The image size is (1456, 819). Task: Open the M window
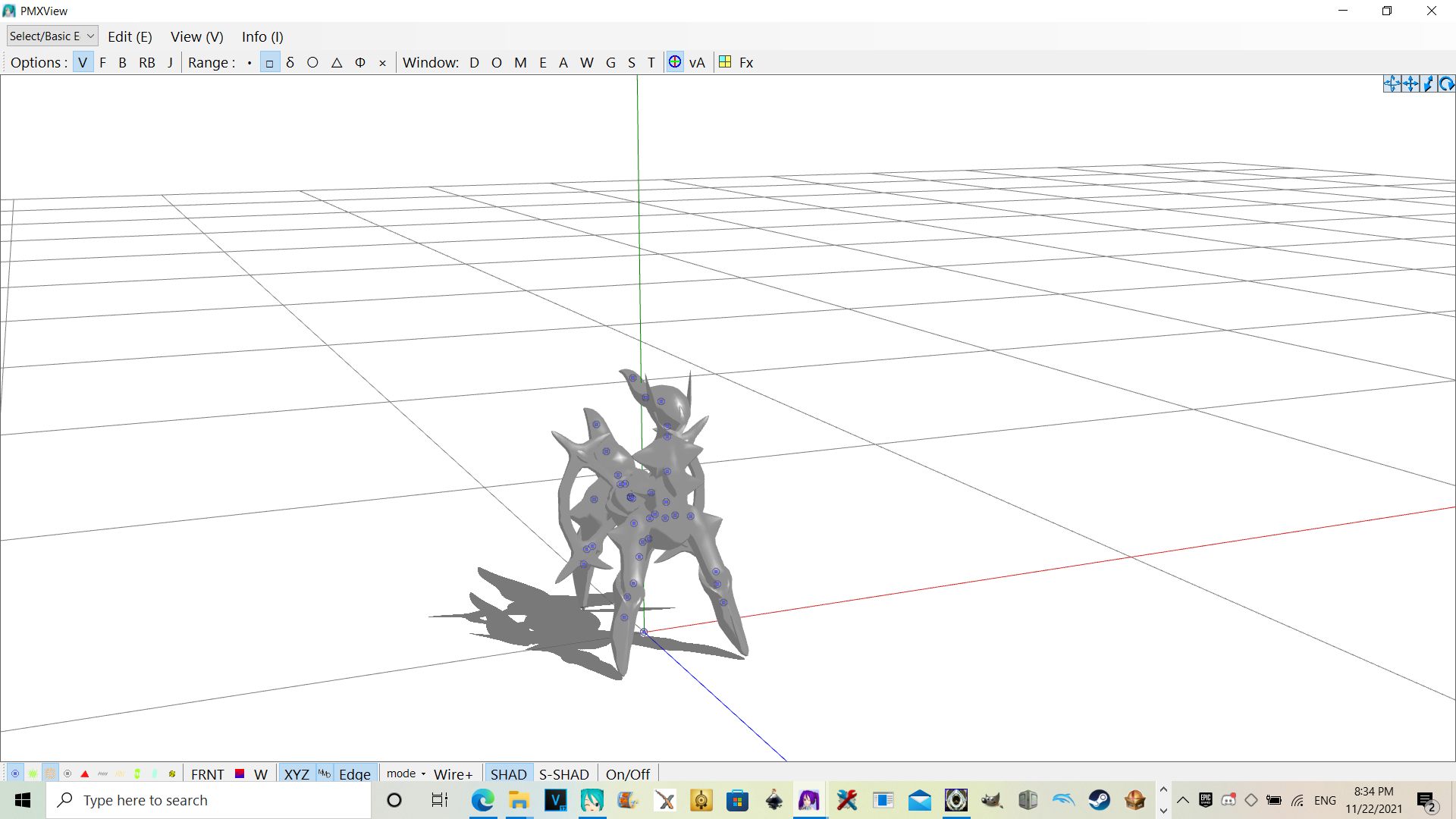520,63
